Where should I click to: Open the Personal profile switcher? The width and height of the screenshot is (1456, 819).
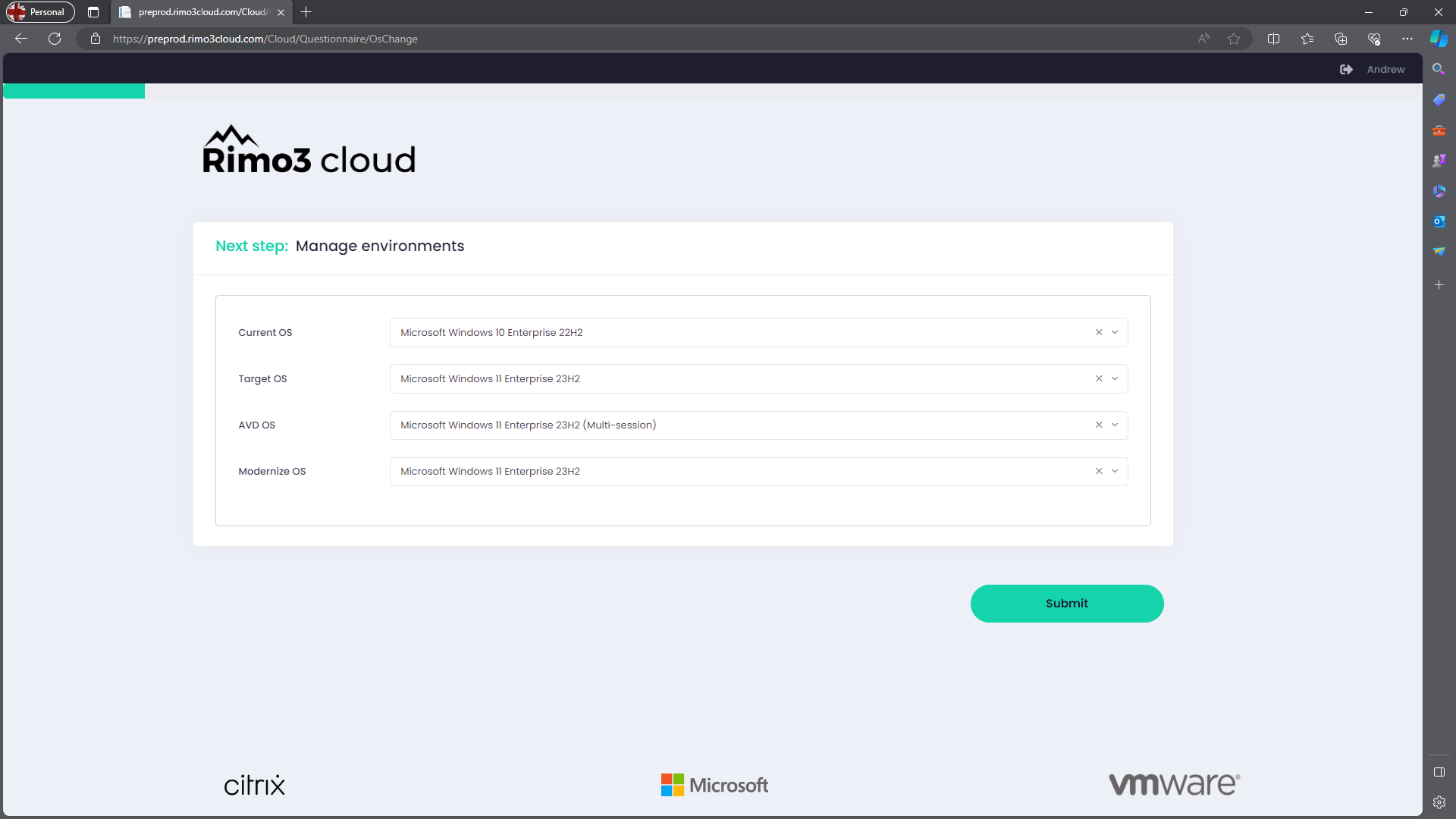coord(41,12)
